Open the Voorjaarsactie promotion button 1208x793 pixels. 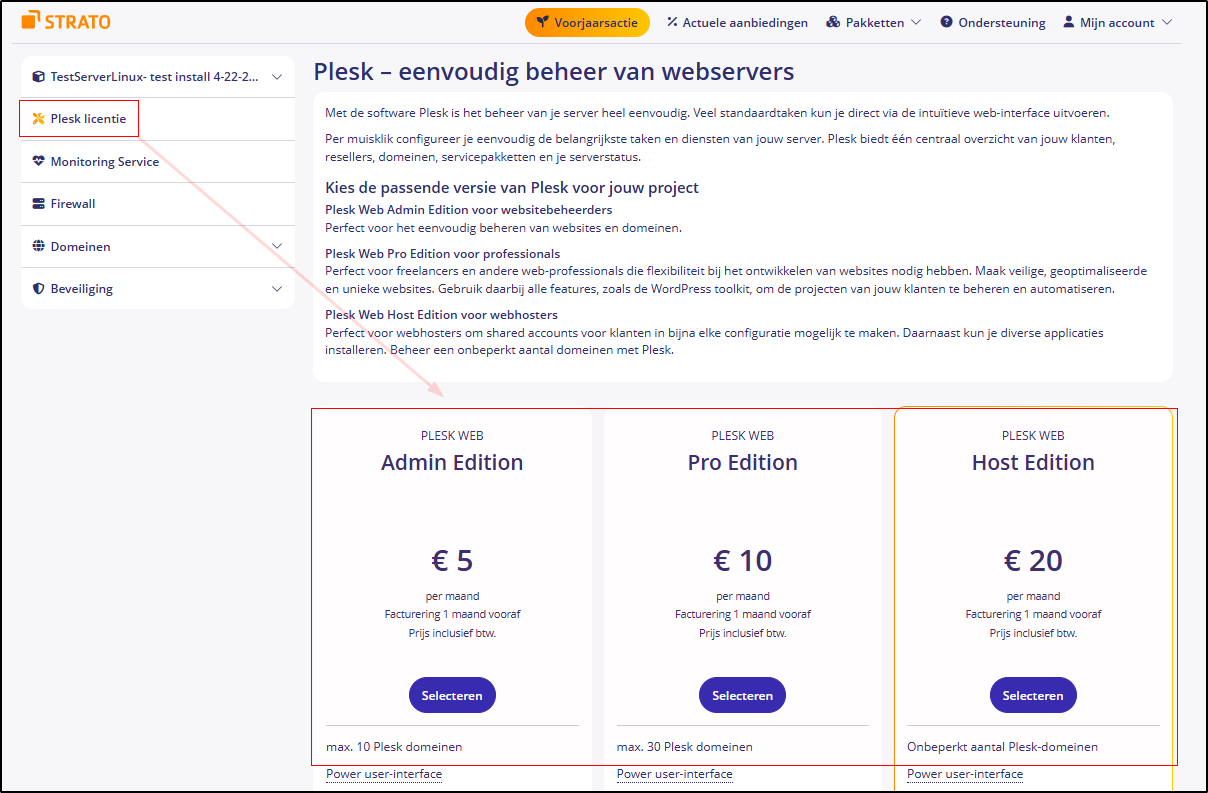587,22
